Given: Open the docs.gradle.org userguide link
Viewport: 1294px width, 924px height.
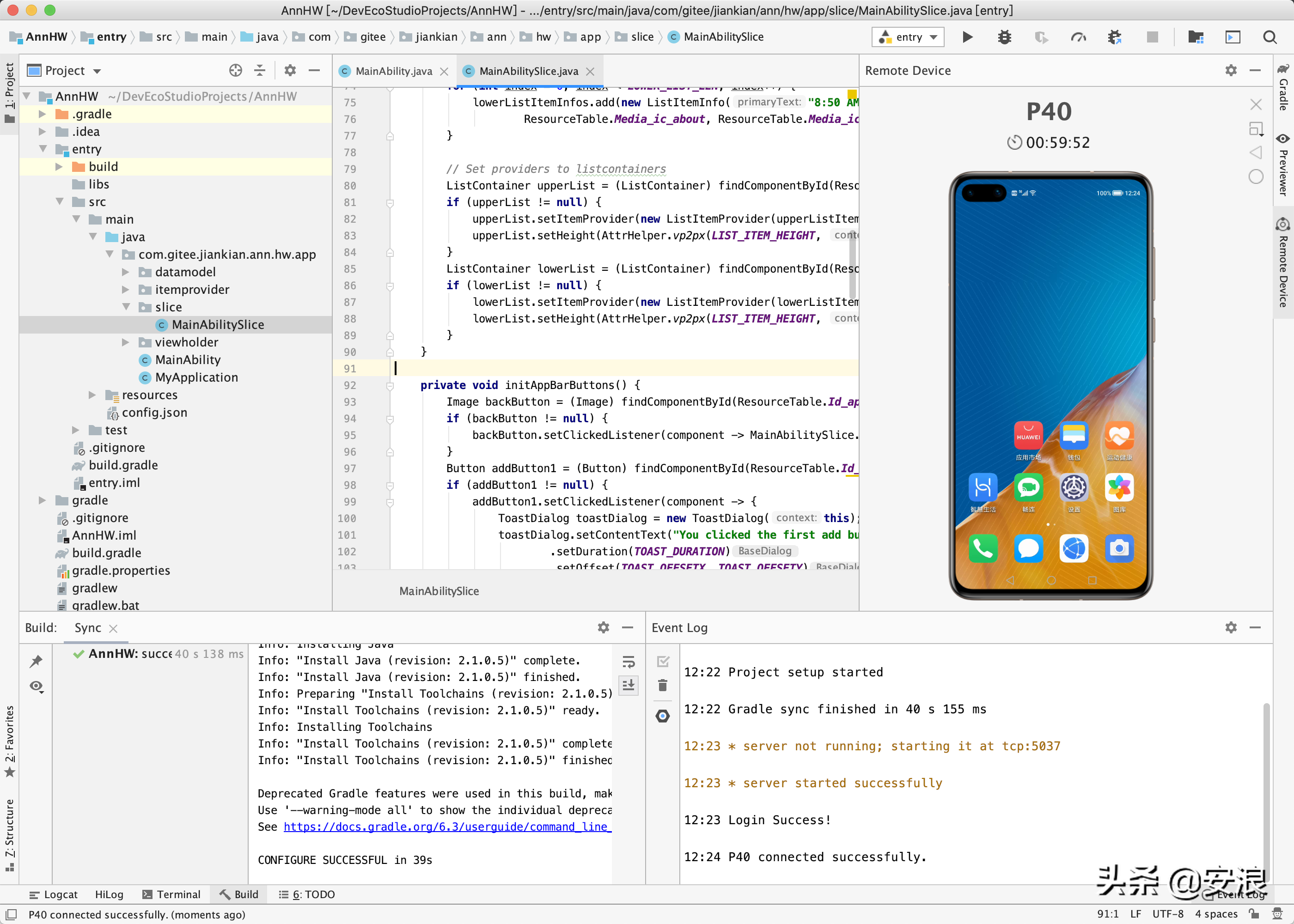Looking at the screenshot, I should (447, 827).
